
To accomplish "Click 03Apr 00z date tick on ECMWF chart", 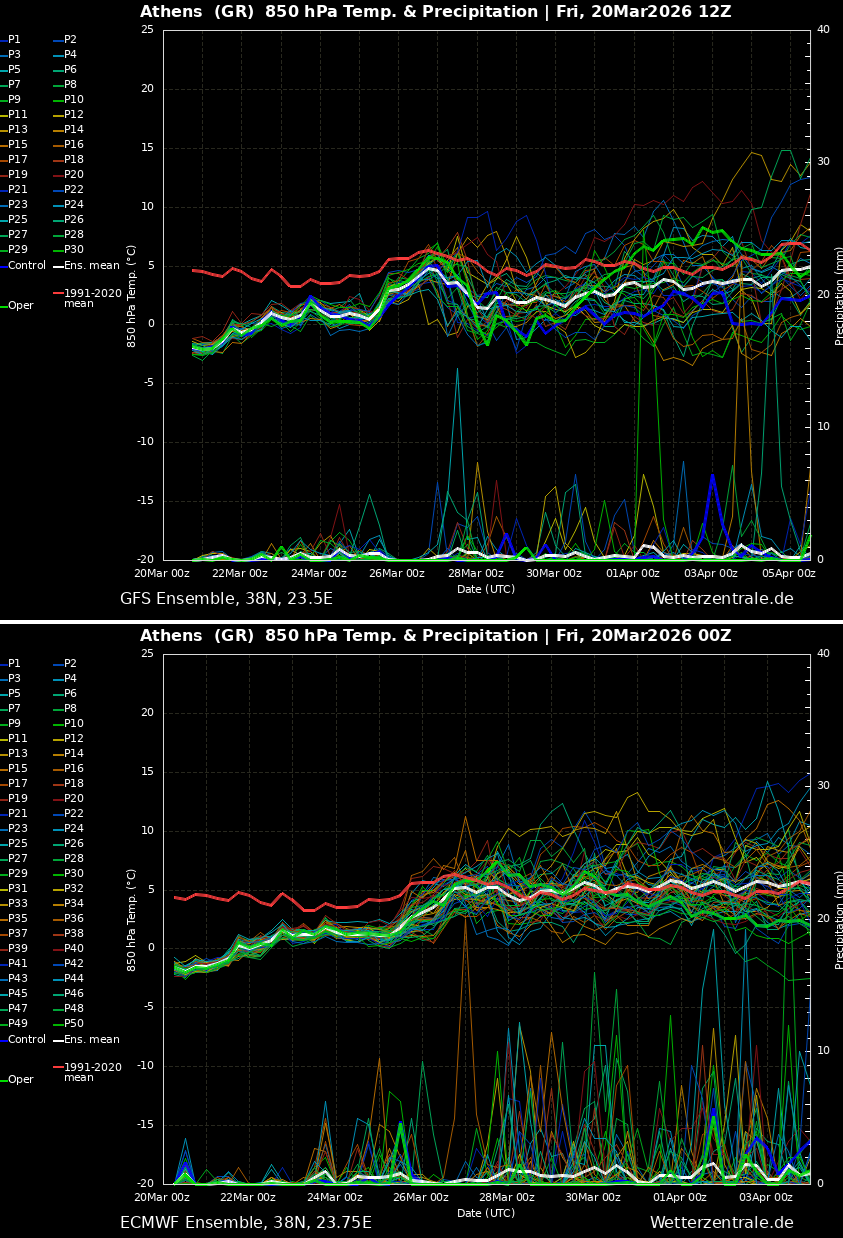I will 766,1198.
